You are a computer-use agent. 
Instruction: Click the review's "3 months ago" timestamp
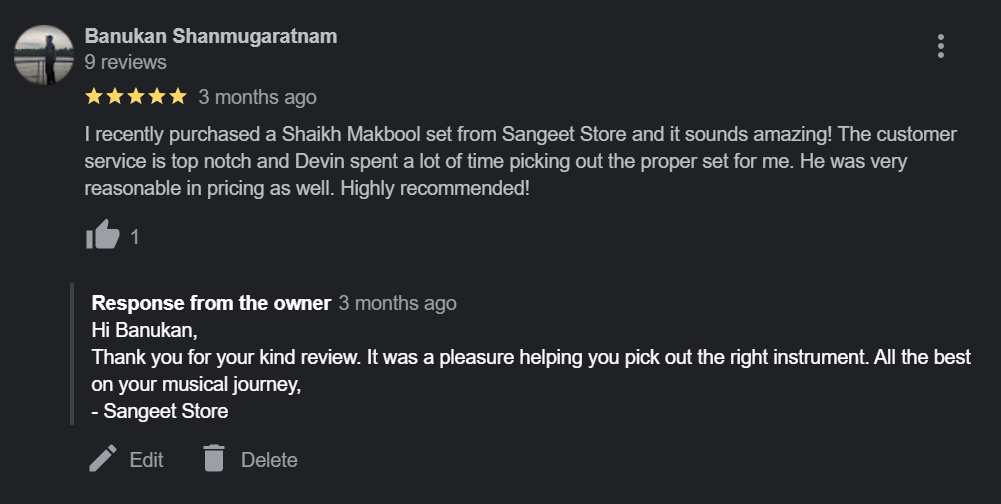[x=257, y=97]
